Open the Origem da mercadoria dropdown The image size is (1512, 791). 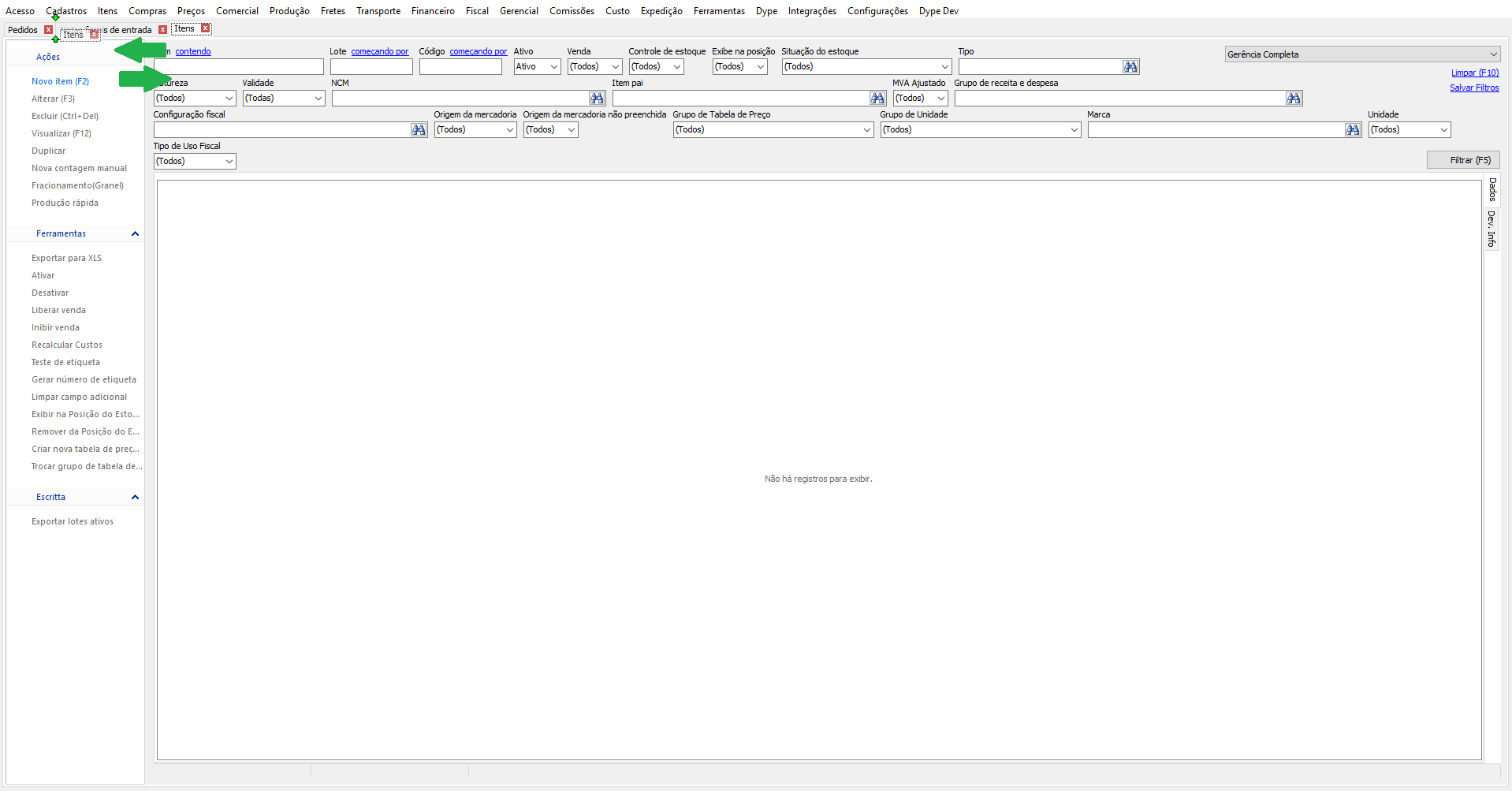click(x=475, y=130)
